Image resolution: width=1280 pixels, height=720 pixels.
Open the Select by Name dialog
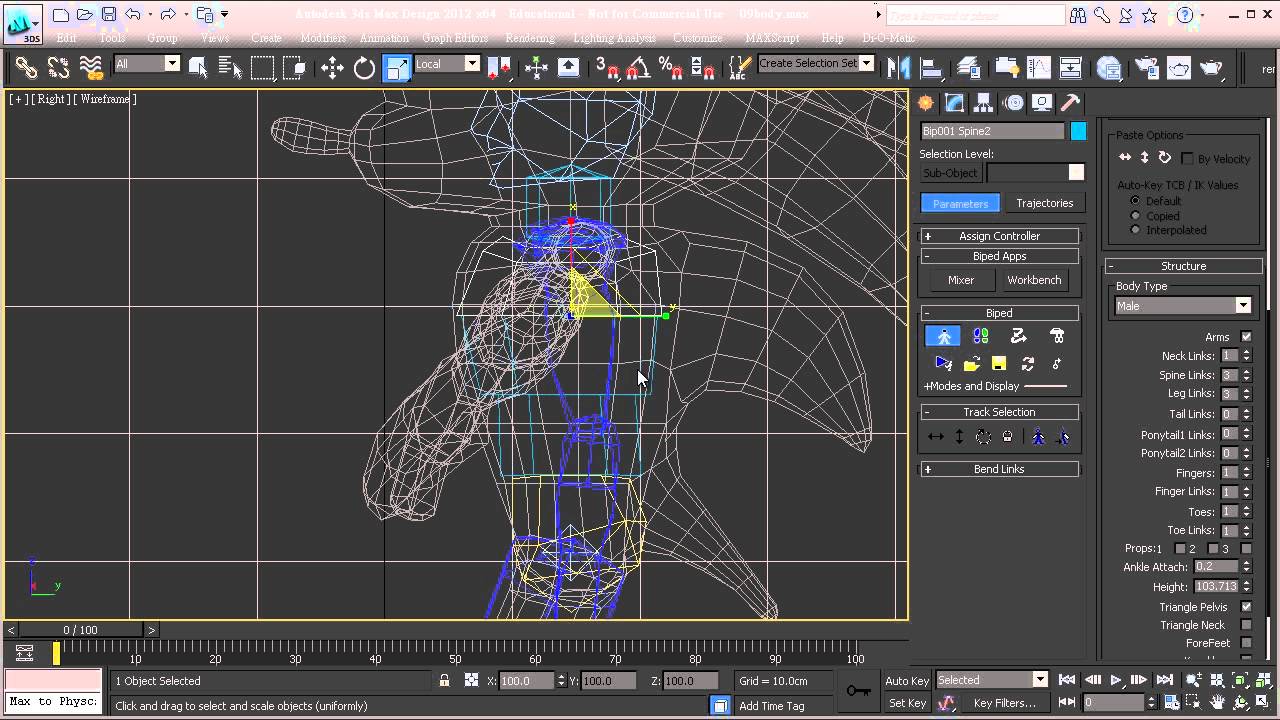(x=230, y=68)
